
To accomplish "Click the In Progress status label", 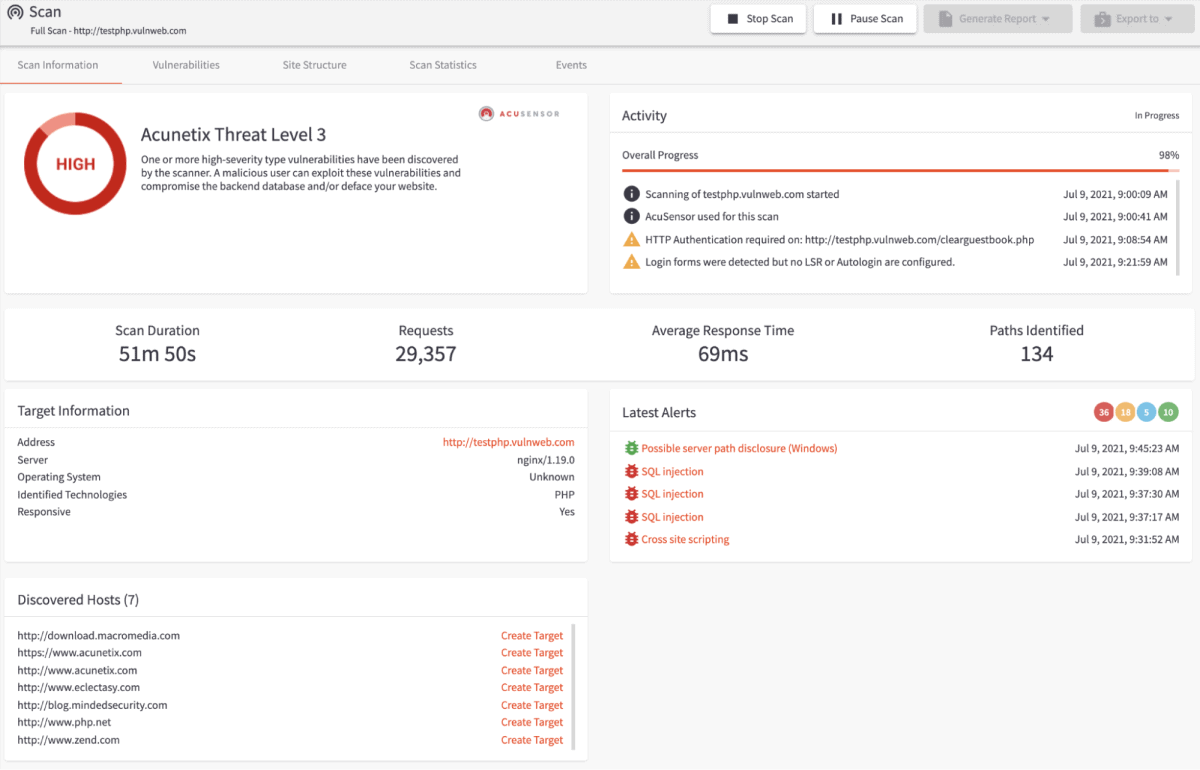I will 1157,116.
